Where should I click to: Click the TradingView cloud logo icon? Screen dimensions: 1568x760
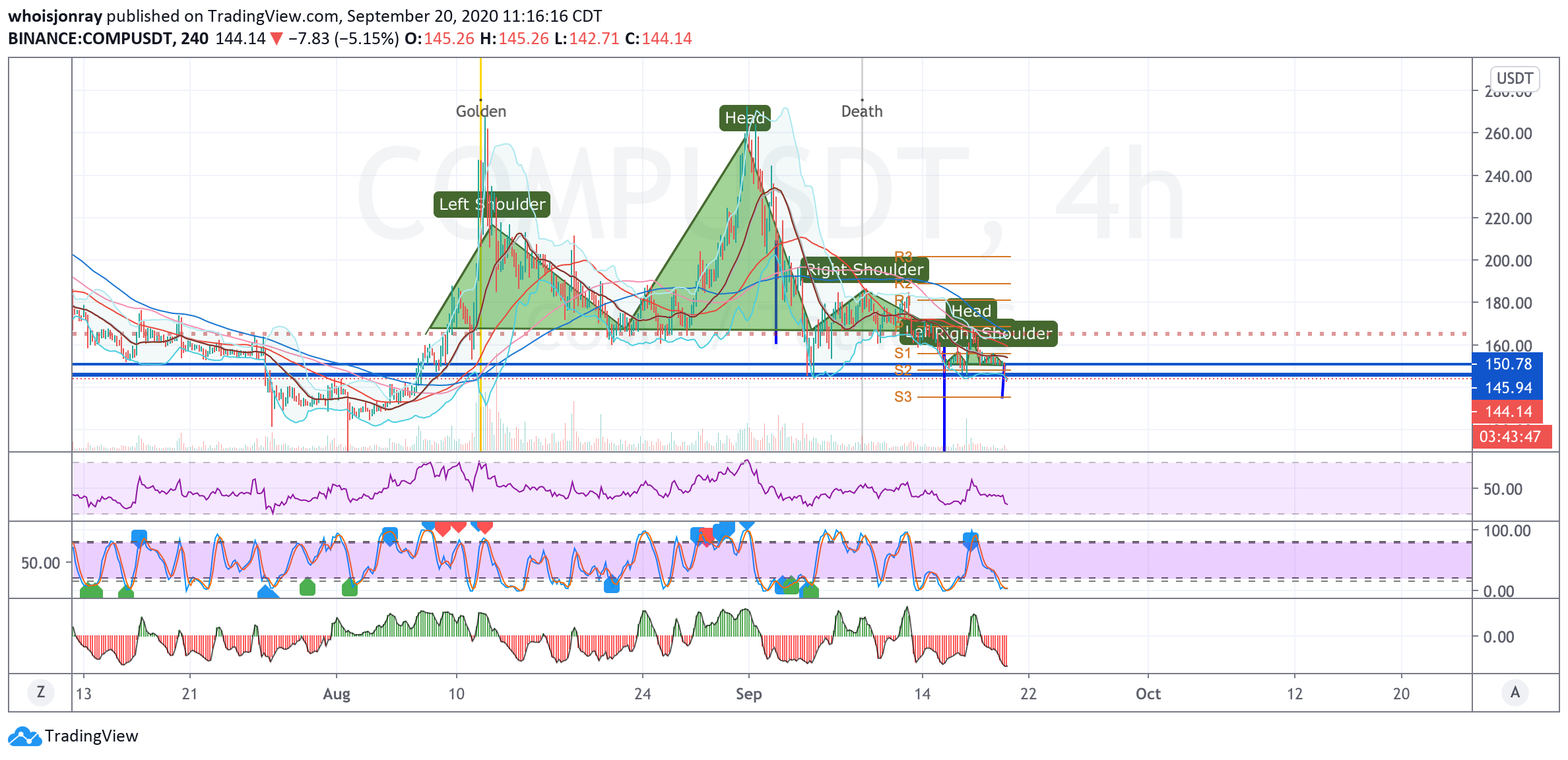point(25,736)
